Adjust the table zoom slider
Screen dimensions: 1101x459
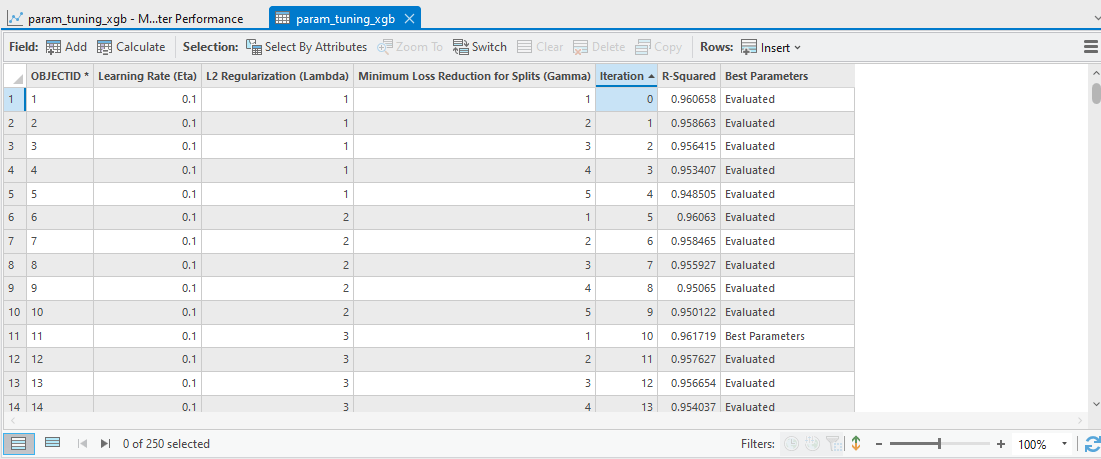click(939, 443)
